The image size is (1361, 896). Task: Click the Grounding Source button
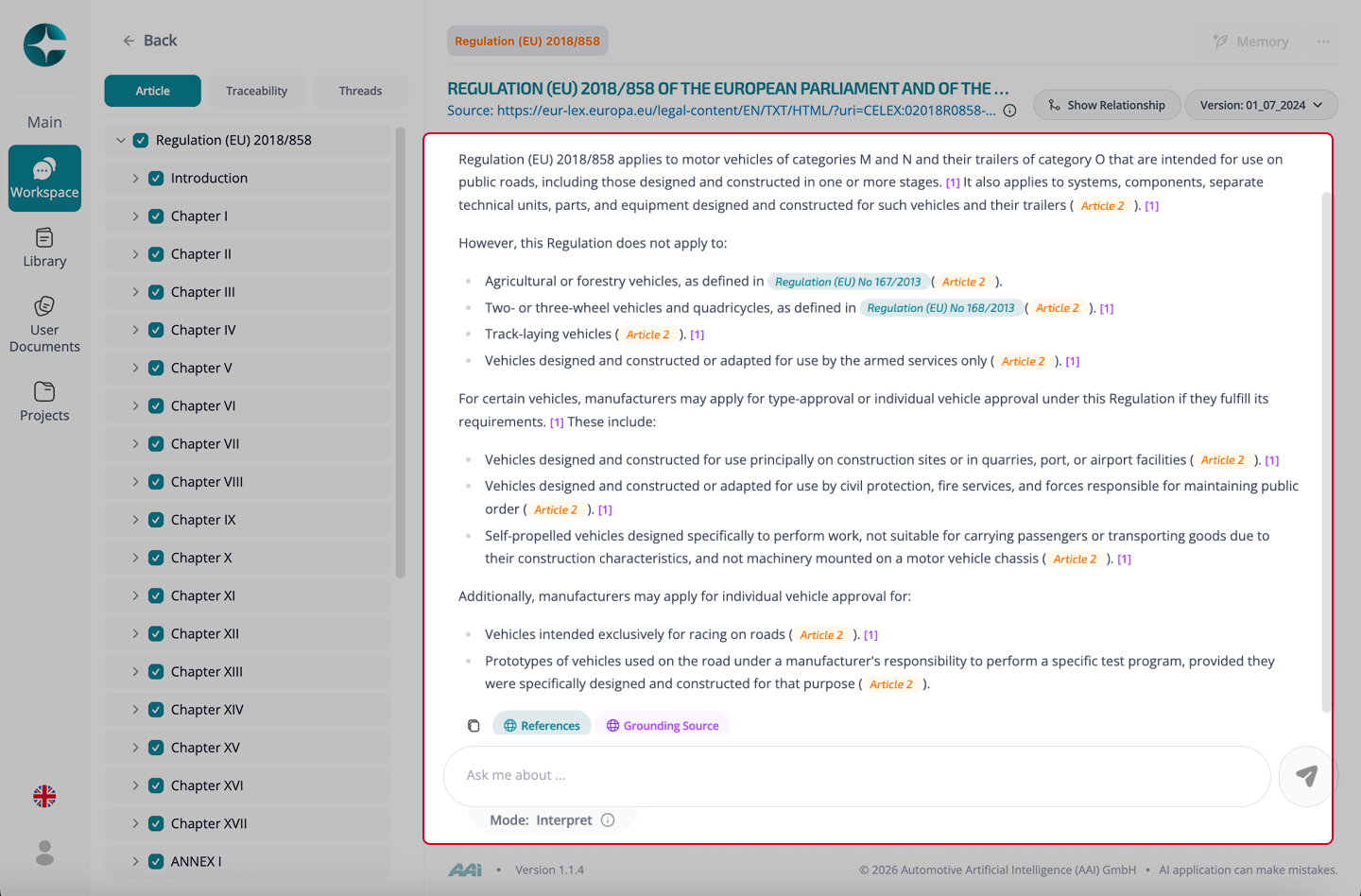663,725
